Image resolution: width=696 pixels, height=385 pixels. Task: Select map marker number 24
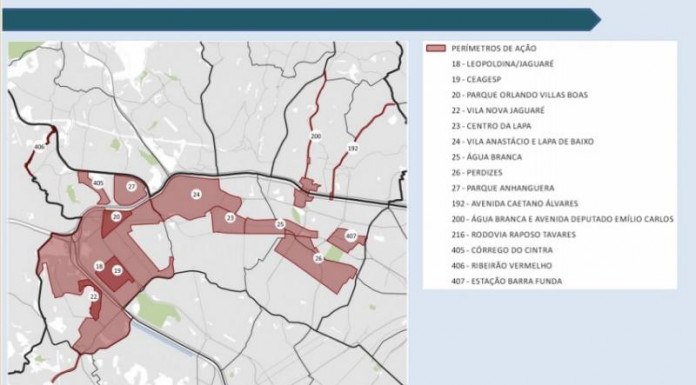pos(196,194)
